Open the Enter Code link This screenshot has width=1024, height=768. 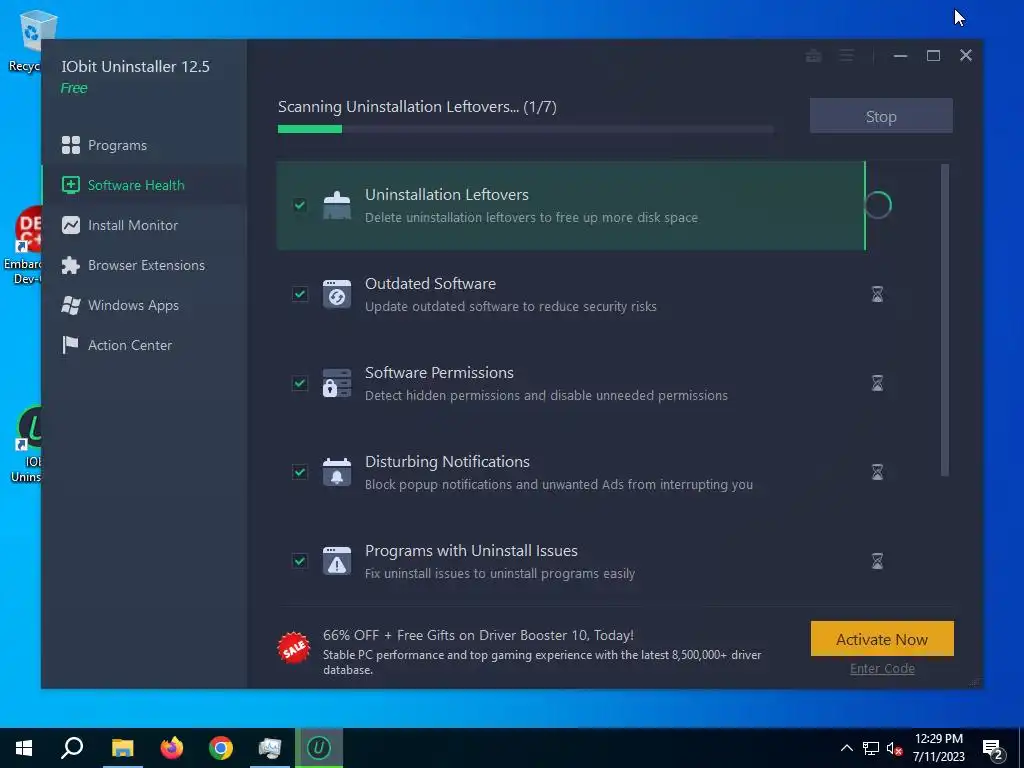point(882,669)
